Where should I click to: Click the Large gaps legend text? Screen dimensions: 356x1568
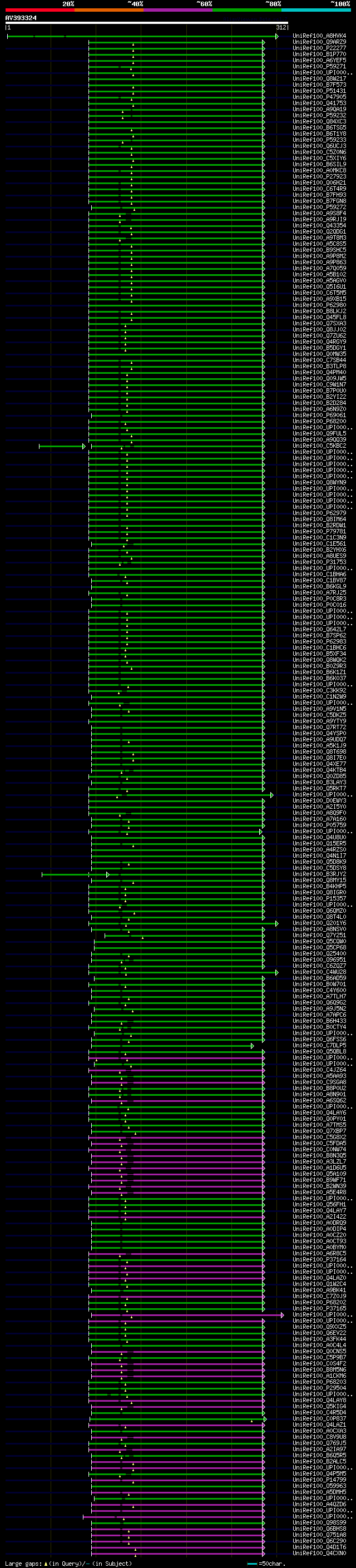pos(68,1563)
